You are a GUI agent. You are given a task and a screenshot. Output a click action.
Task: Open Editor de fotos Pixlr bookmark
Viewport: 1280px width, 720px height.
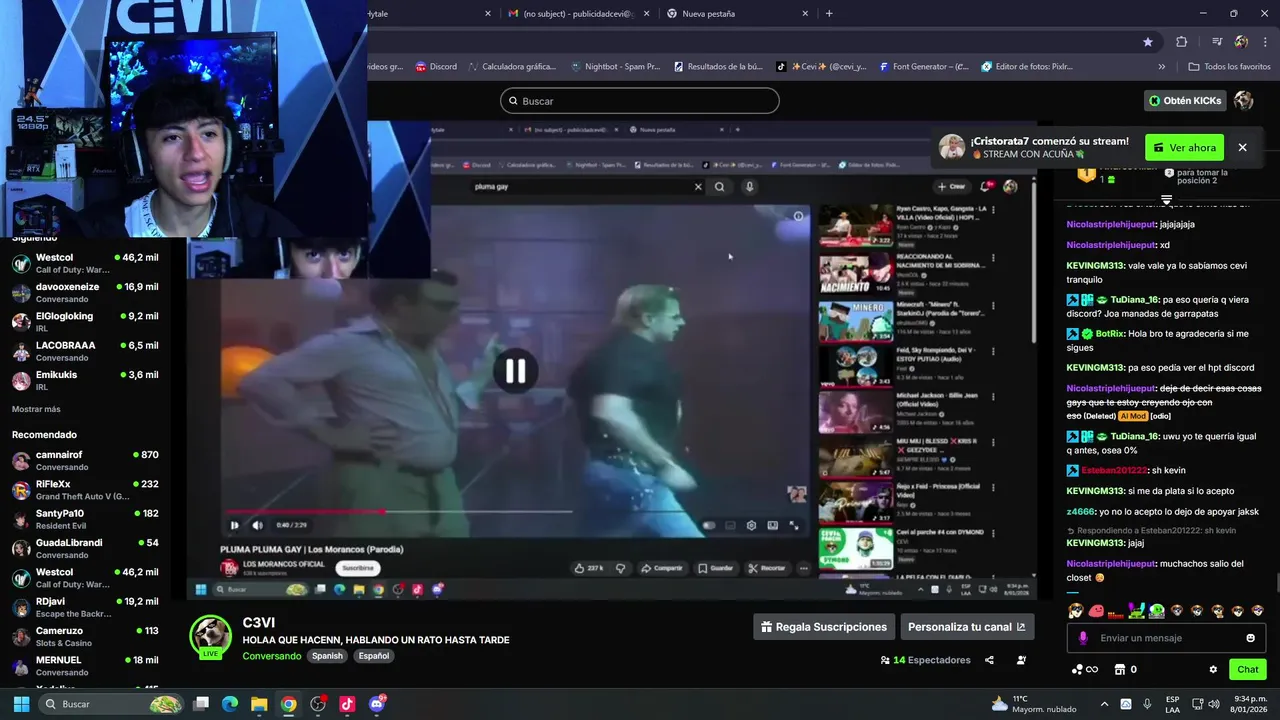click(1027, 67)
